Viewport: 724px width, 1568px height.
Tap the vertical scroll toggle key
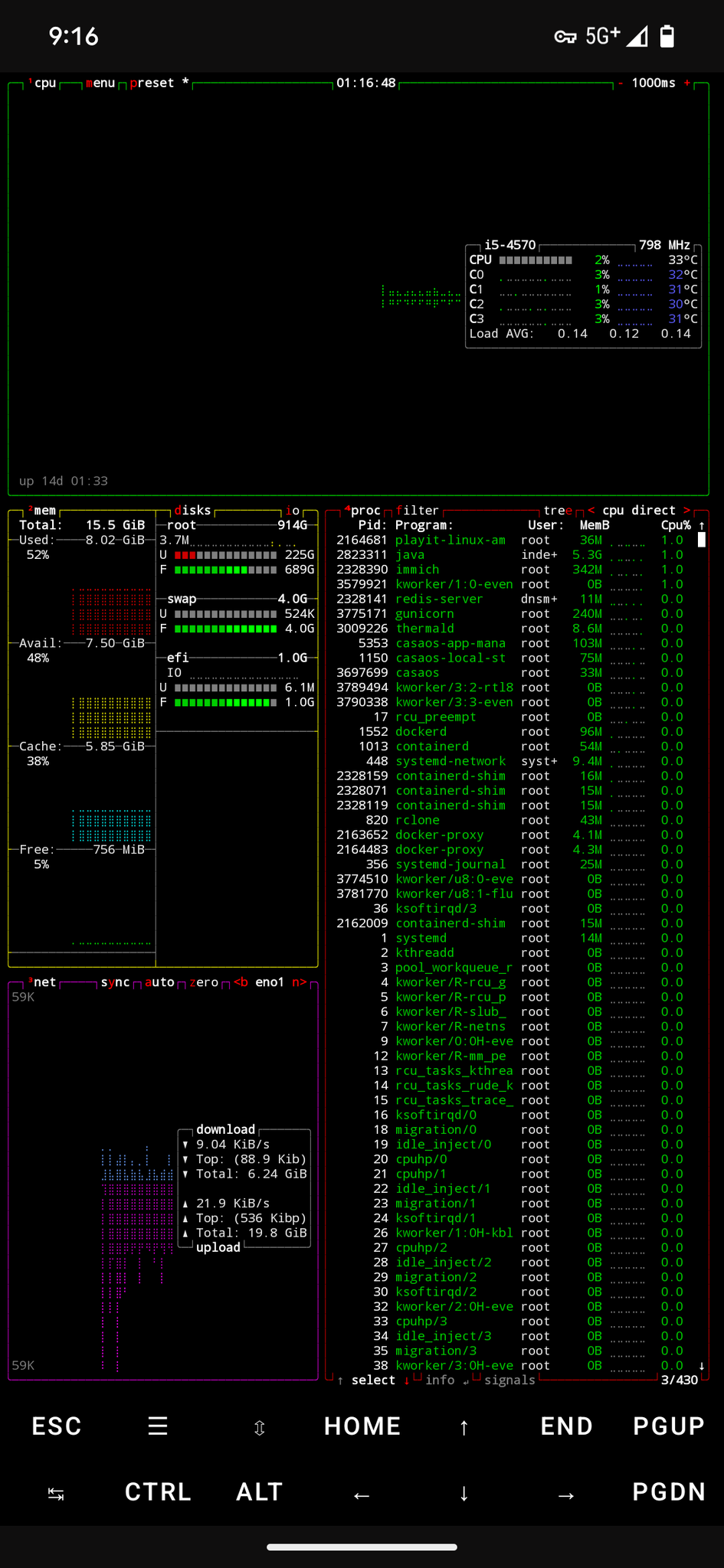[x=260, y=1427]
